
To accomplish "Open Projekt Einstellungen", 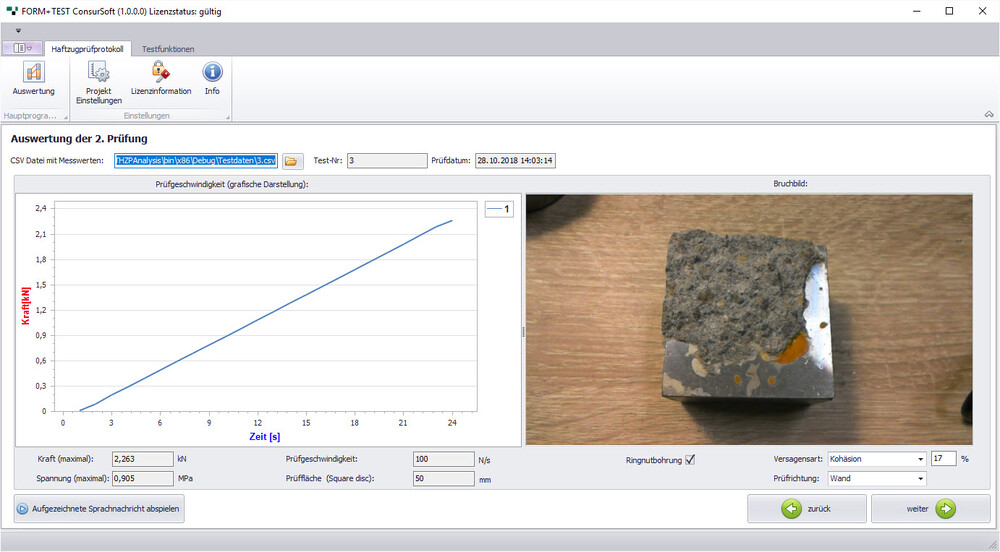I will [98, 82].
